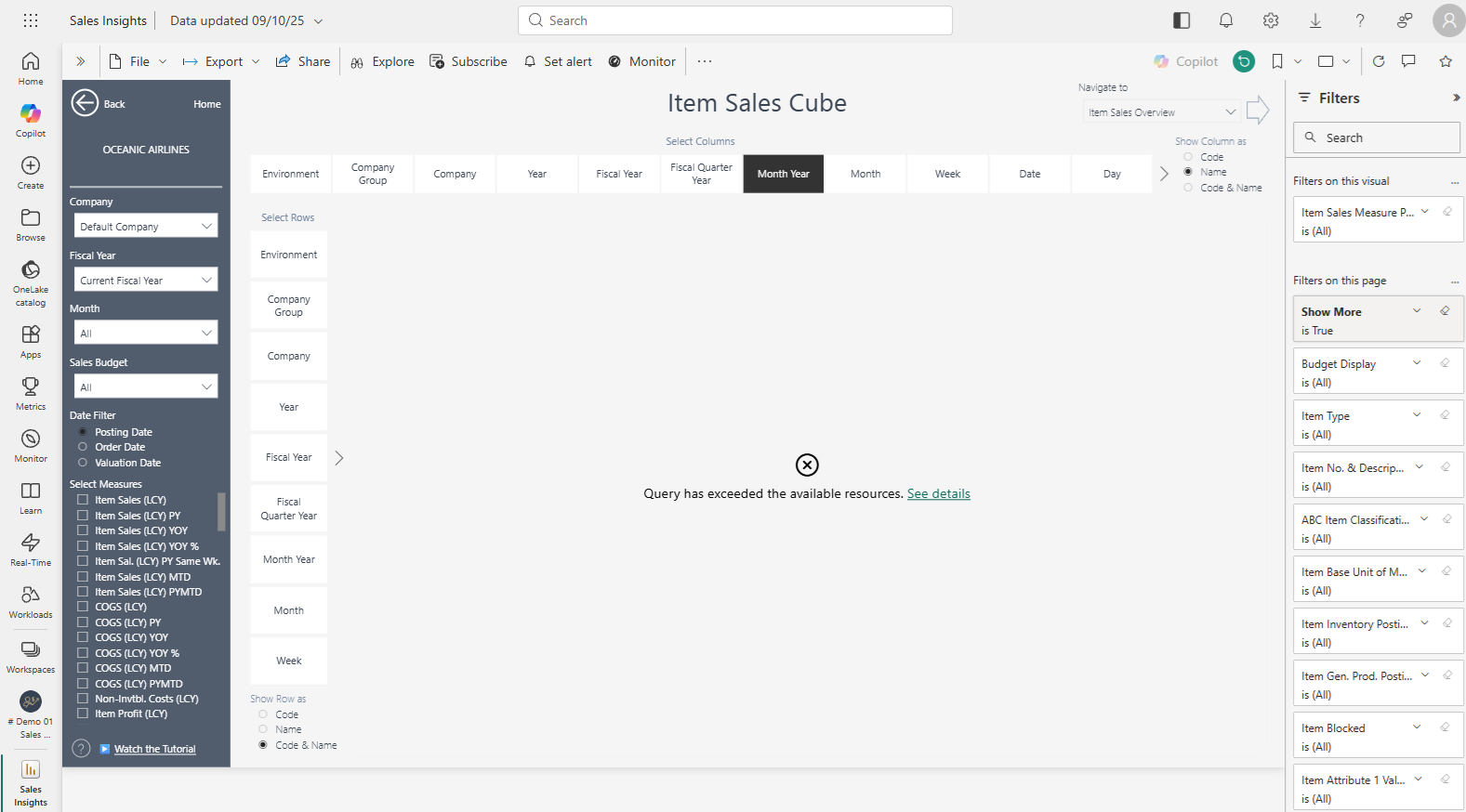1466x812 pixels.
Task: Click the Navigate to arrow button
Action: pyautogui.click(x=1258, y=111)
